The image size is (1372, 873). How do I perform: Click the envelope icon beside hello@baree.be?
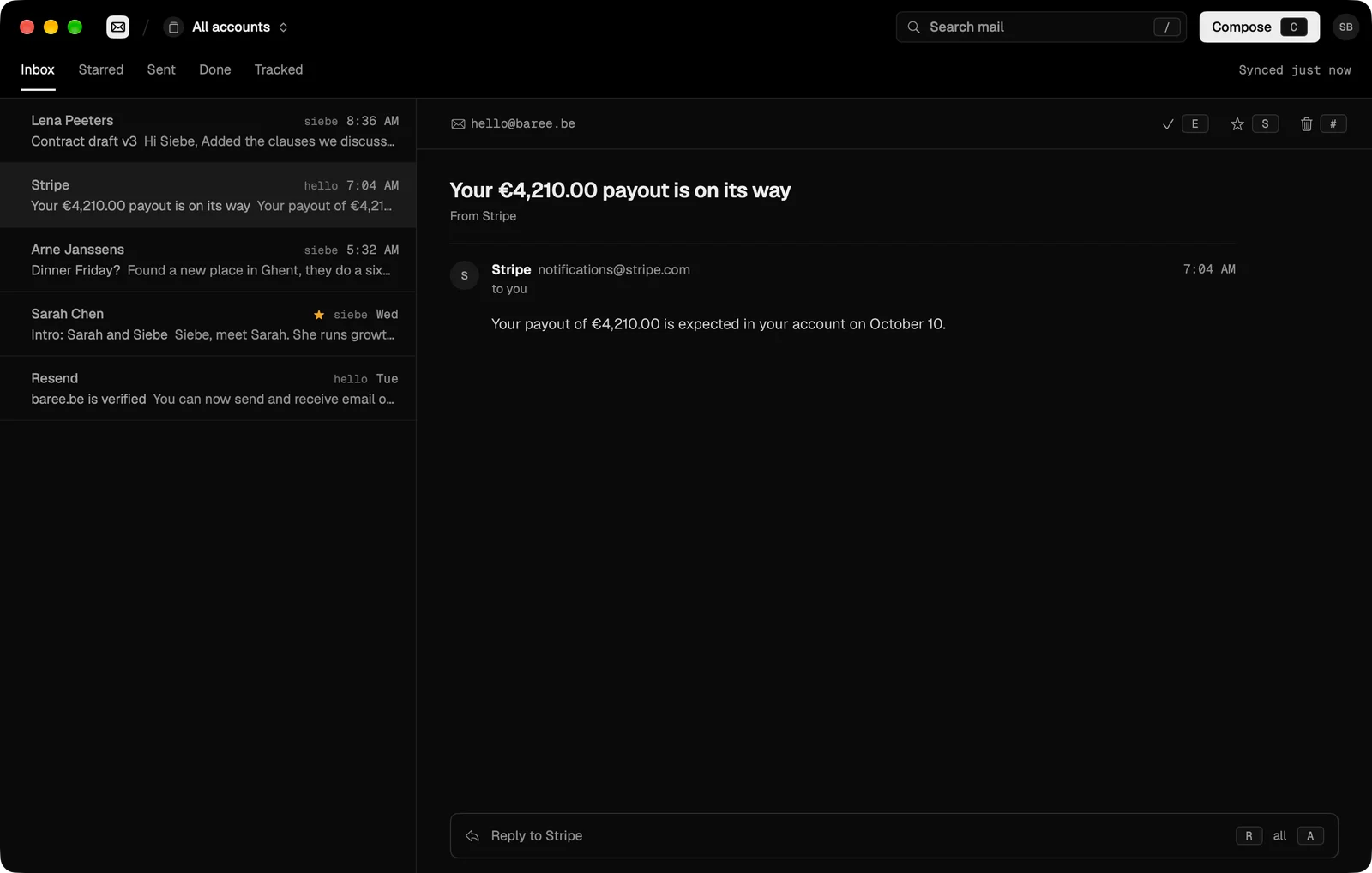459,124
